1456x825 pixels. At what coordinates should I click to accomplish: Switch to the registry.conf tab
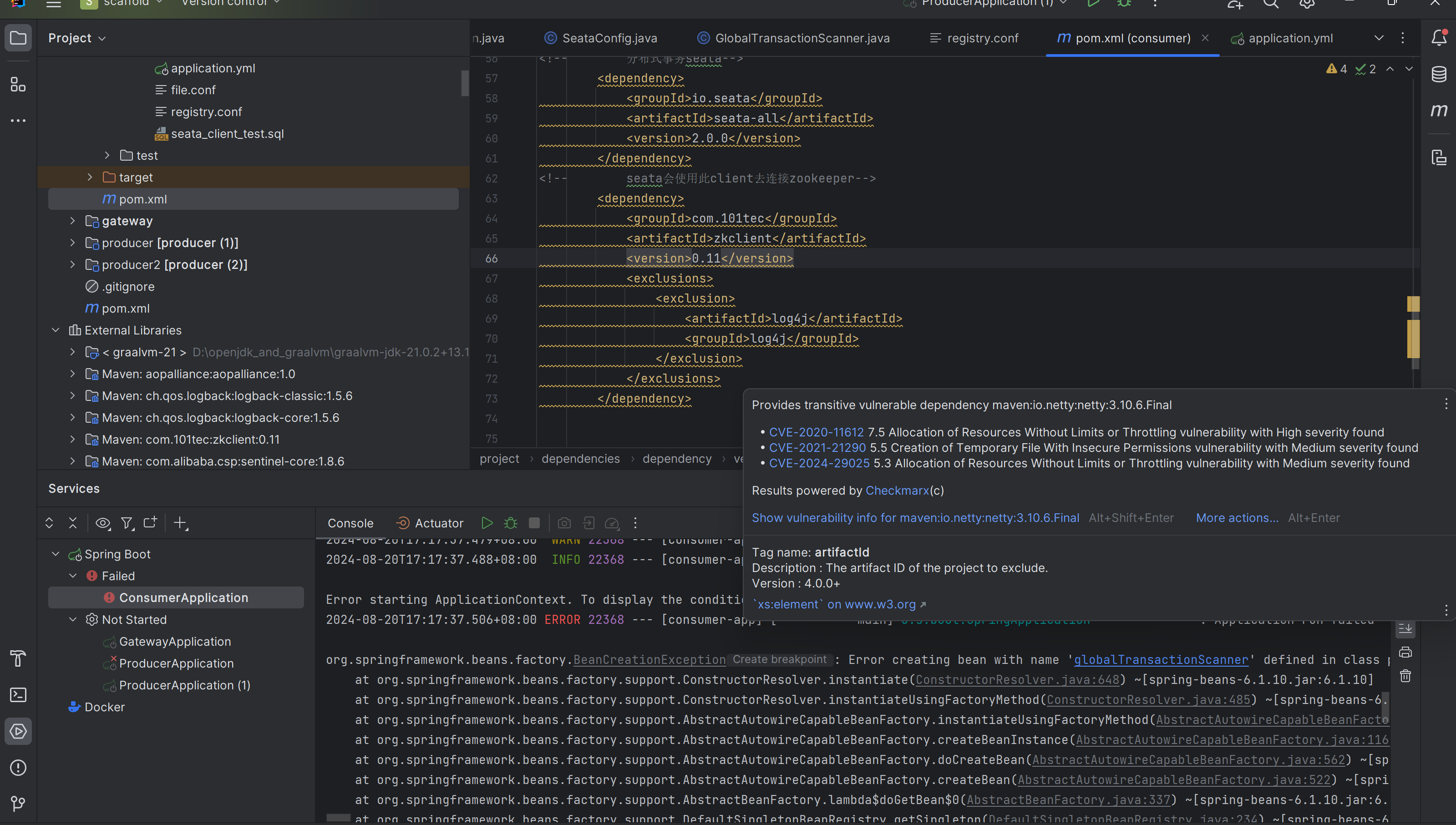pyautogui.click(x=974, y=38)
